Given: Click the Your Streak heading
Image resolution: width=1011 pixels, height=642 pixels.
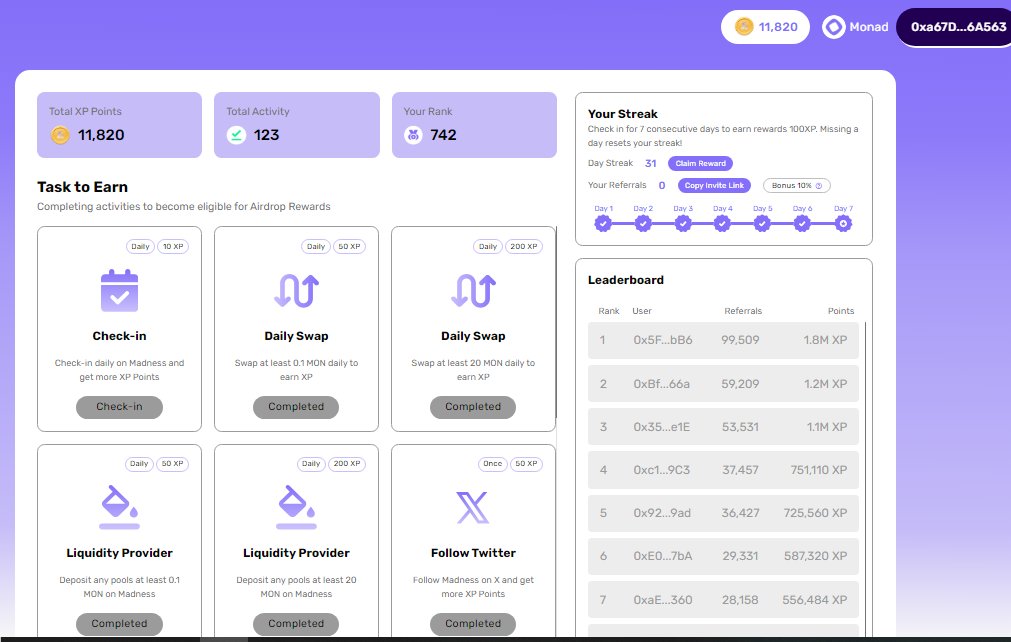Looking at the screenshot, I should point(622,114).
